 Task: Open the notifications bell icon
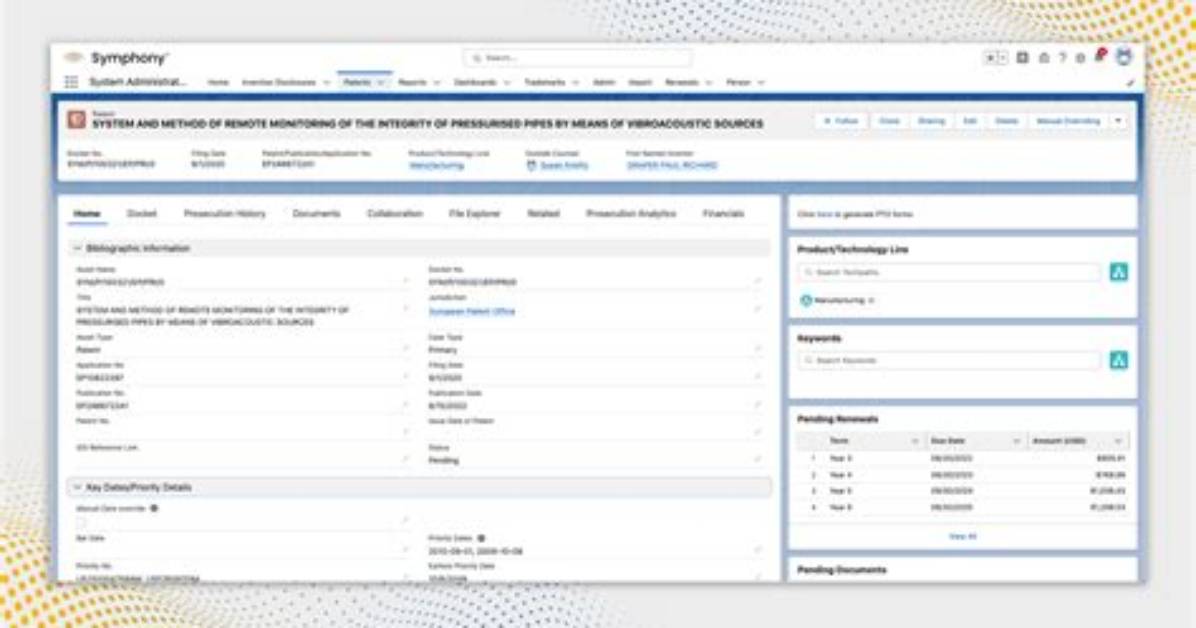[x=1100, y=56]
